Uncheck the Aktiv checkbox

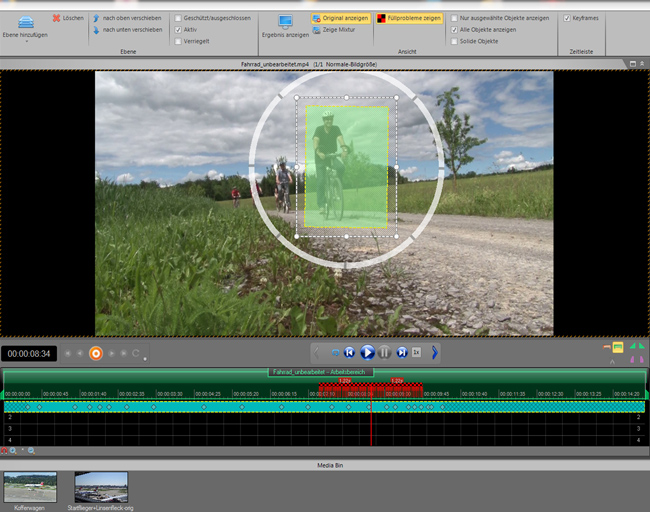178,30
